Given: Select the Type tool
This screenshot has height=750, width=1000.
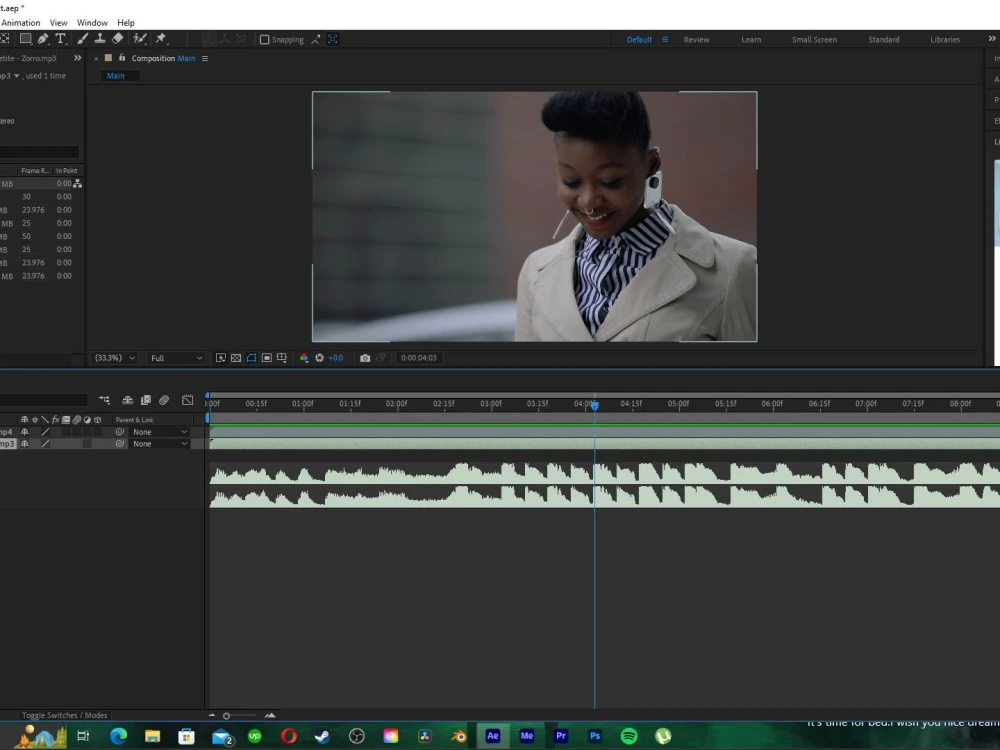Looking at the screenshot, I should coord(61,39).
